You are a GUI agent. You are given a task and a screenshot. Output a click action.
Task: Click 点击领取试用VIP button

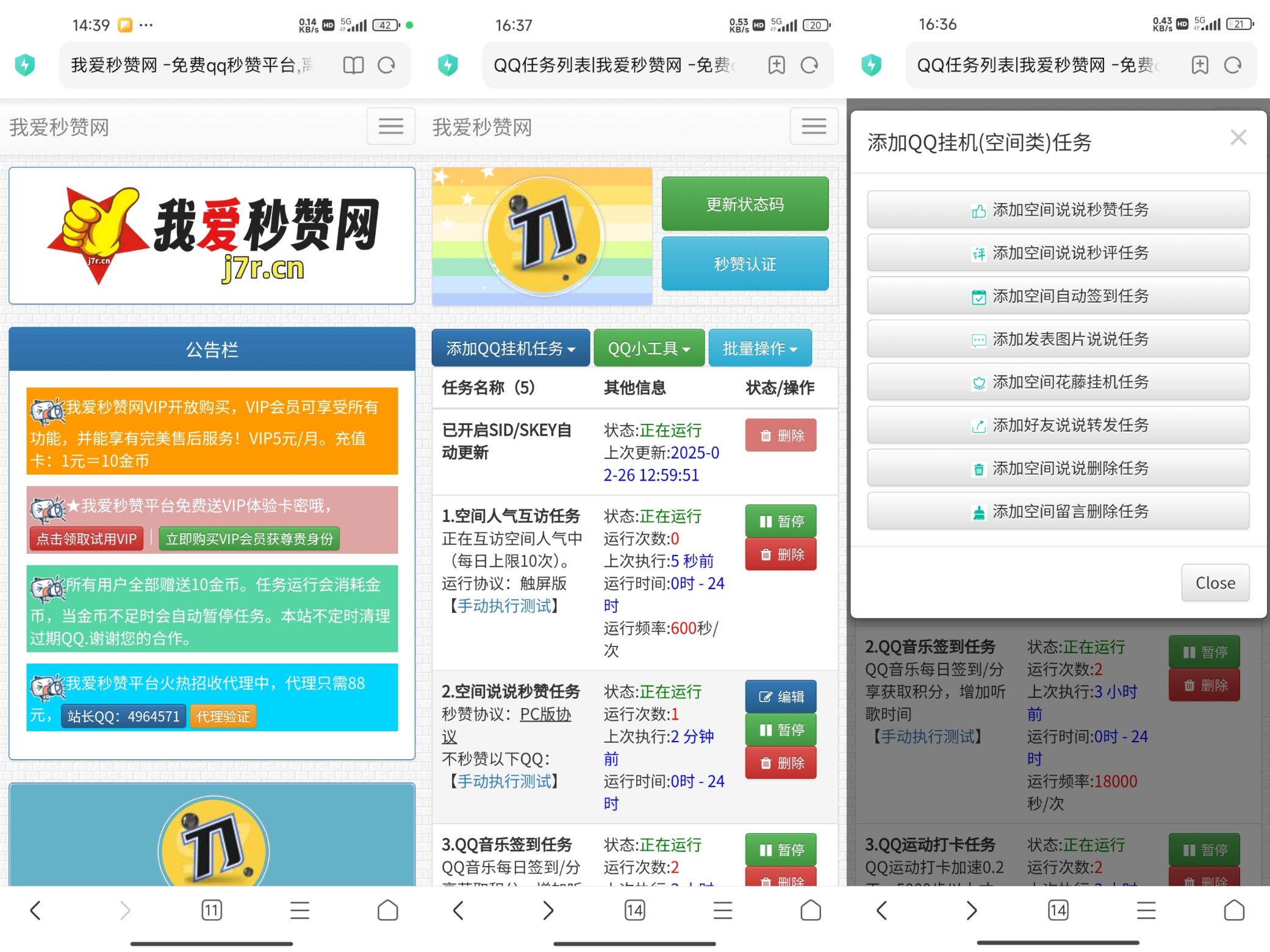[87, 539]
